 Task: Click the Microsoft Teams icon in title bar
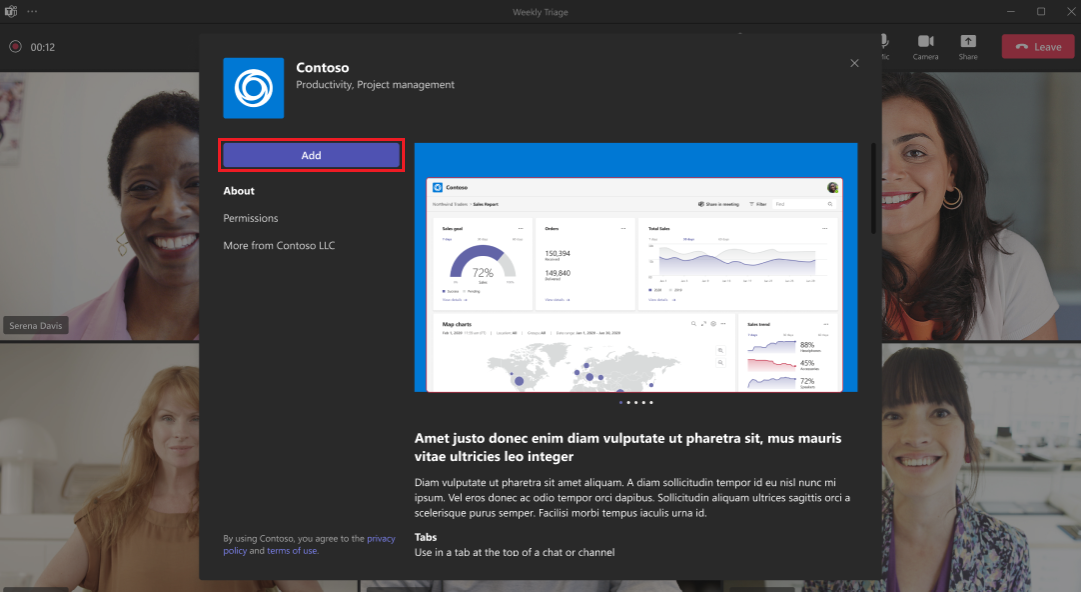click(x=12, y=11)
